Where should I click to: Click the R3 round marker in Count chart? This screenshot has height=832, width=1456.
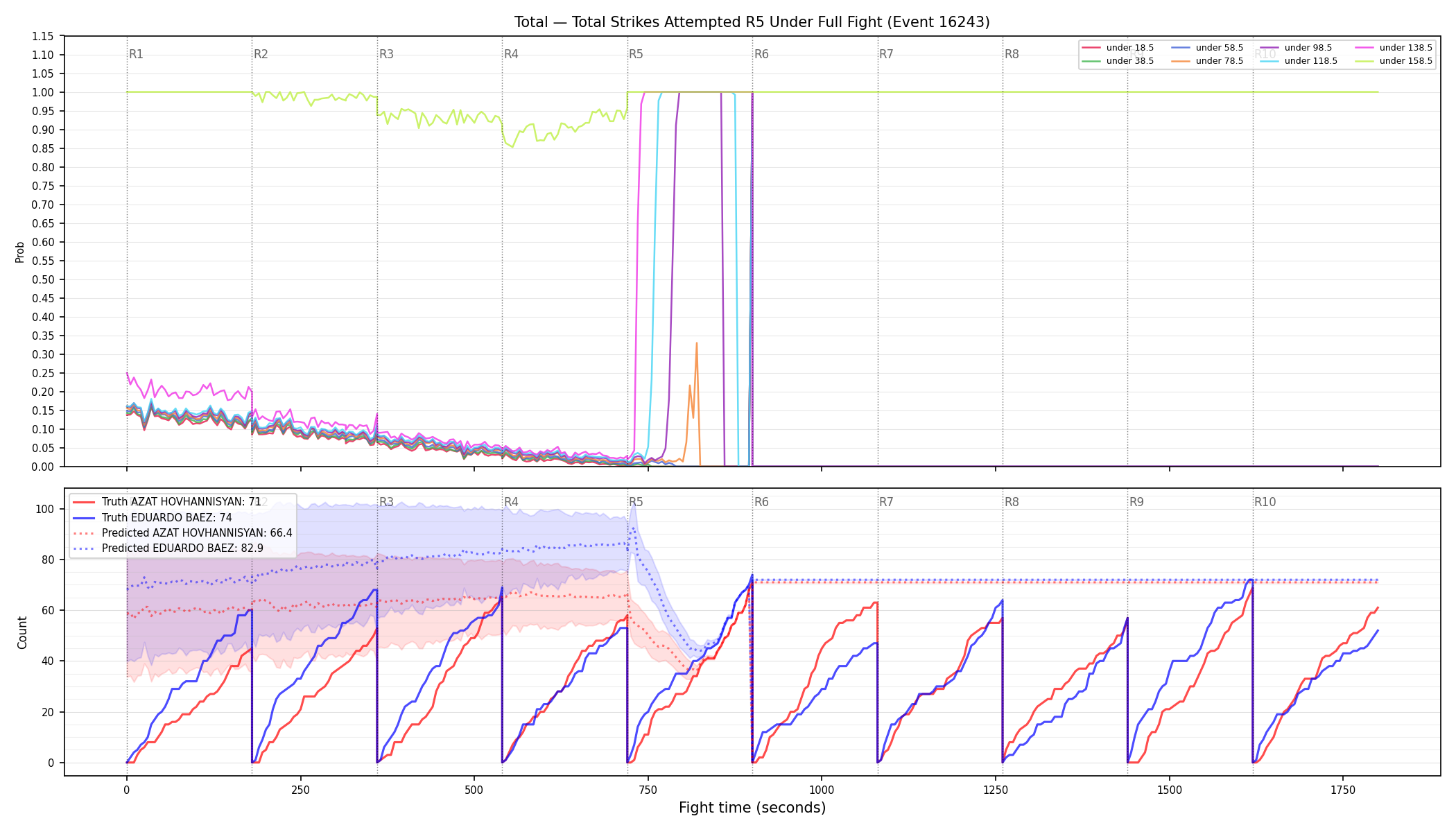click(386, 502)
